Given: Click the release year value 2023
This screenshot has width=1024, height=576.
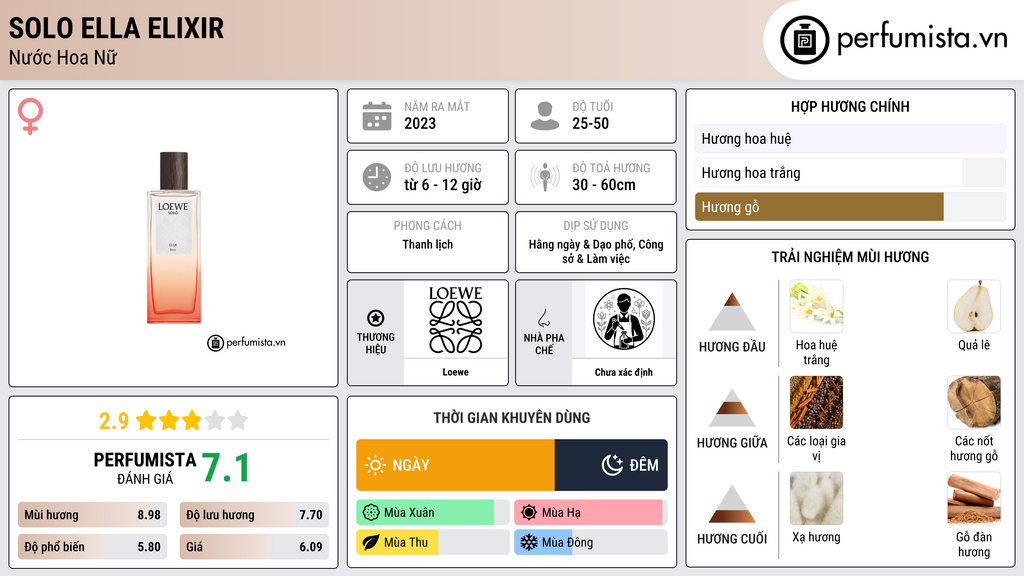Looking at the screenshot, I should pyautogui.click(x=420, y=123).
